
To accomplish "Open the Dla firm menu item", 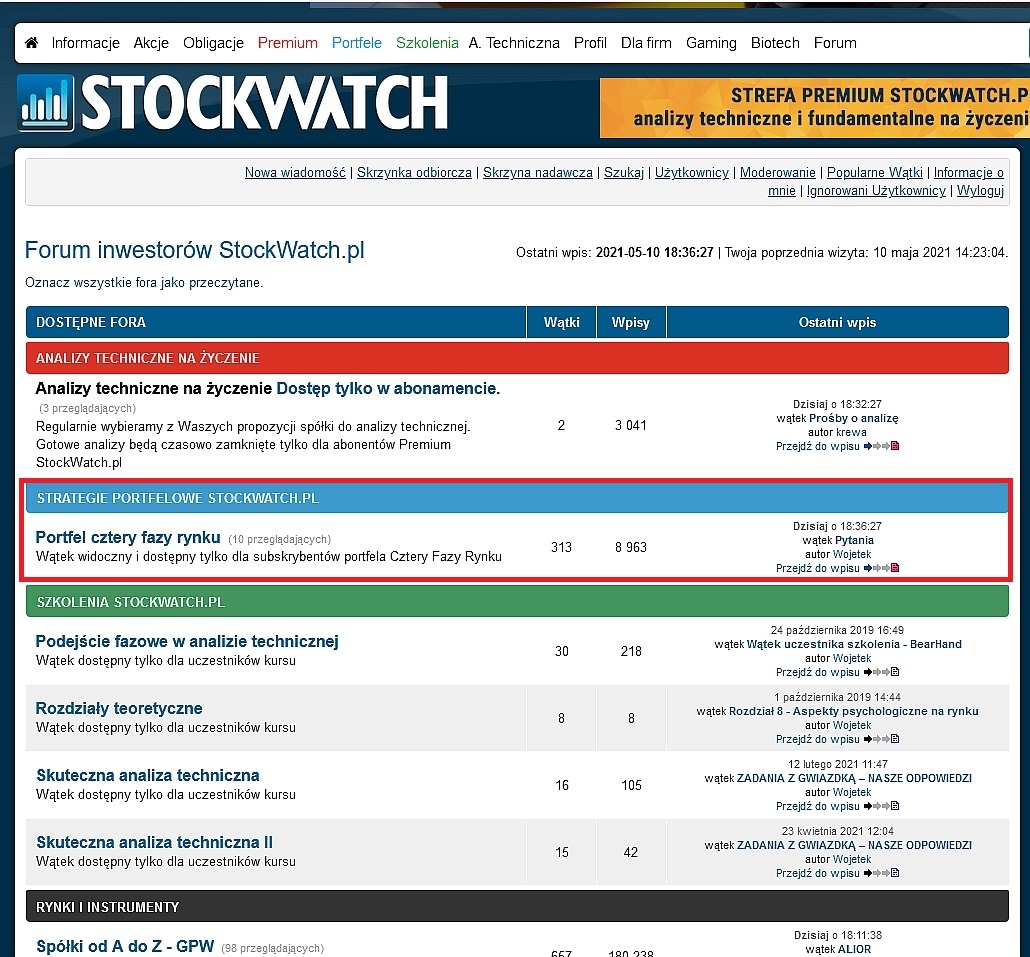I will [x=646, y=43].
